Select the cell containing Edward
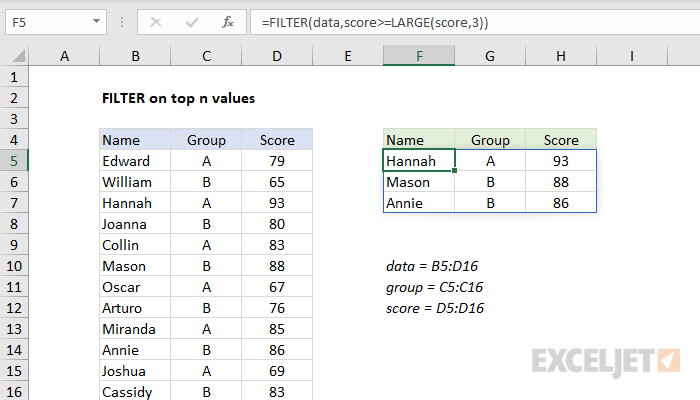 [x=135, y=161]
